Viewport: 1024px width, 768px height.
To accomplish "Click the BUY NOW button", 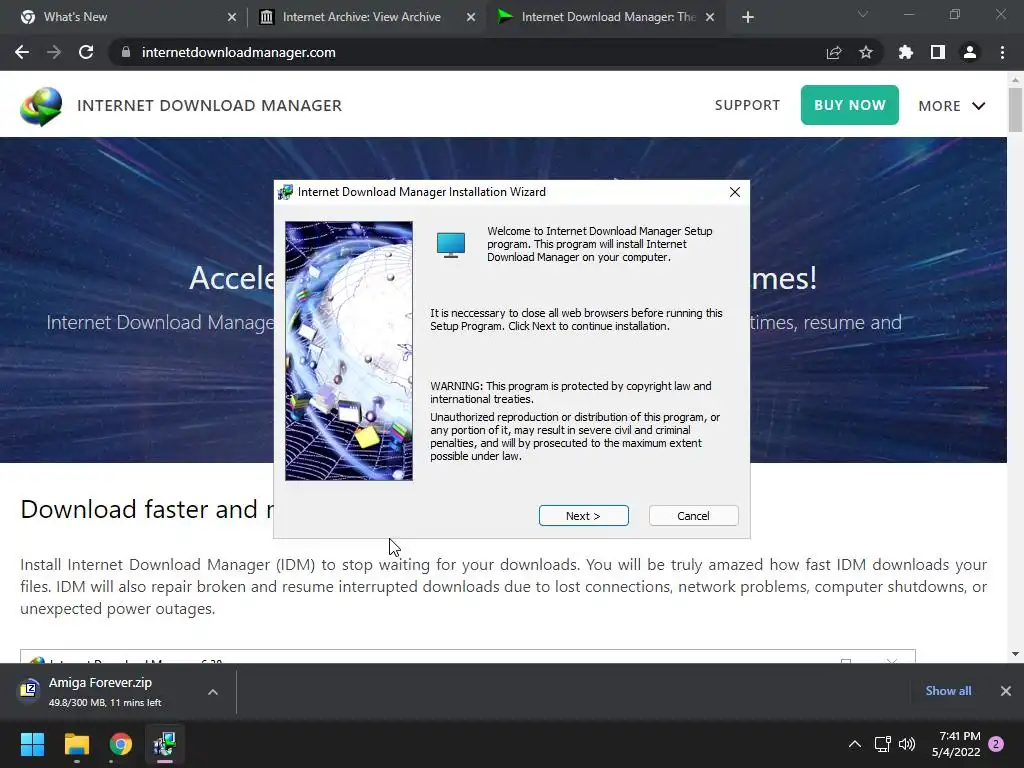I will 850,104.
